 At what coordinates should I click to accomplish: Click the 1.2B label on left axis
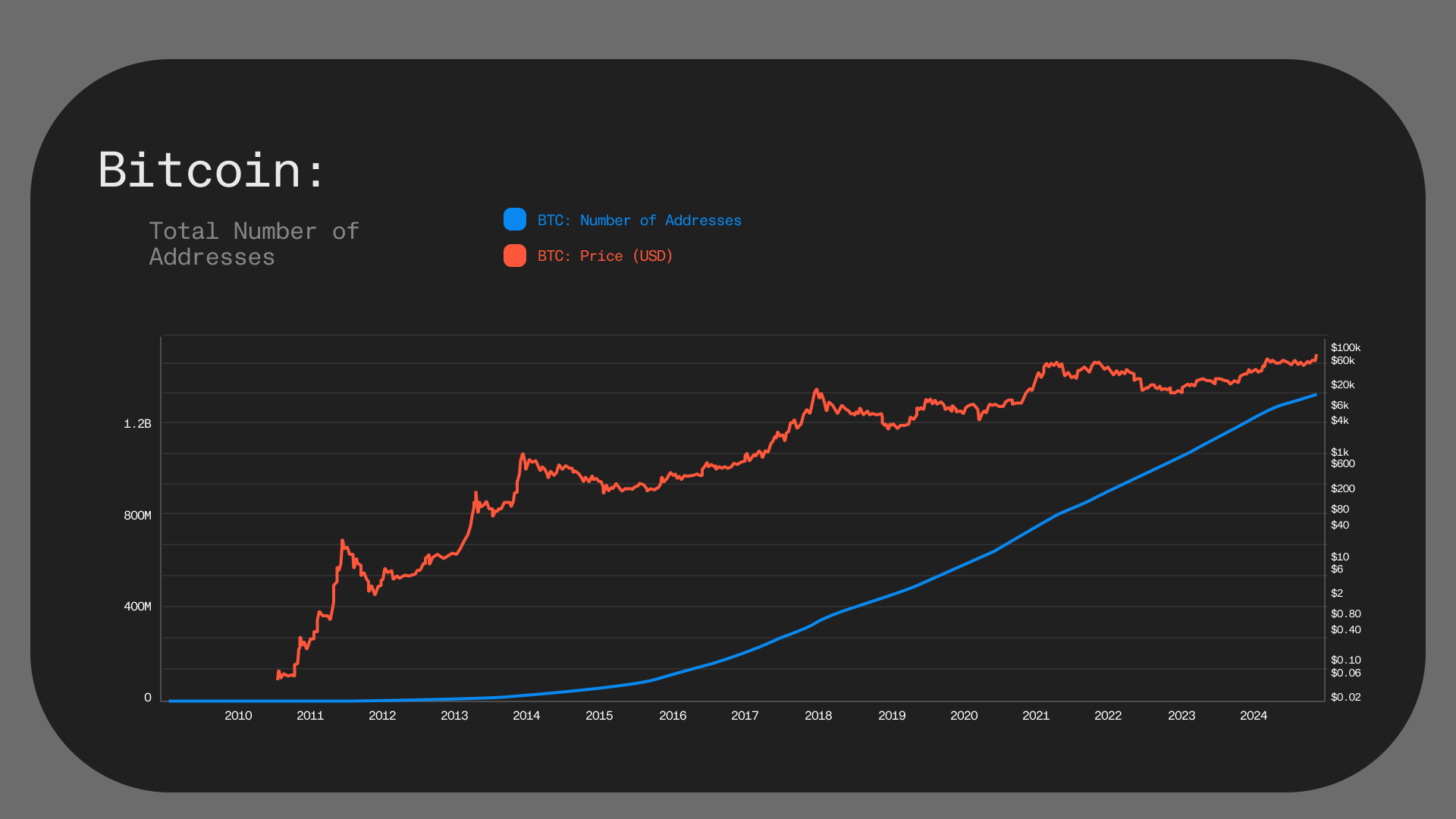[137, 424]
